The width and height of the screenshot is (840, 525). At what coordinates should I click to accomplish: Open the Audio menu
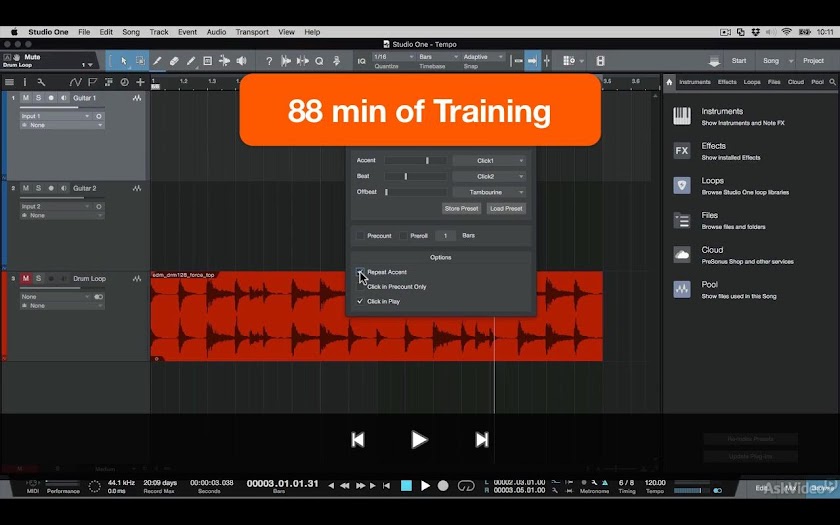pos(216,32)
